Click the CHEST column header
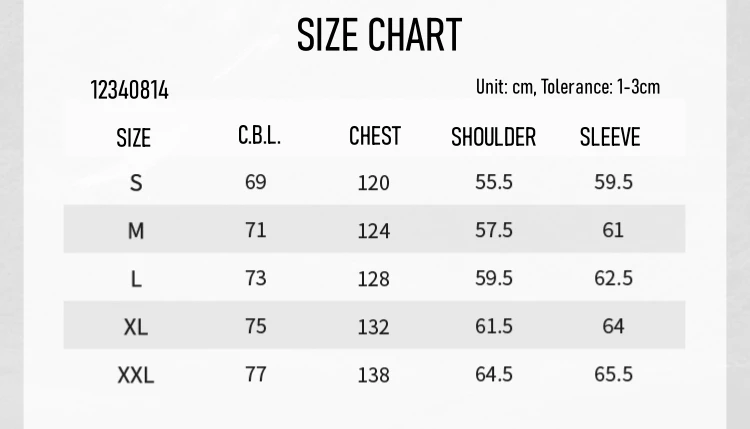Screen dimensions: 750x429 (375, 136)
